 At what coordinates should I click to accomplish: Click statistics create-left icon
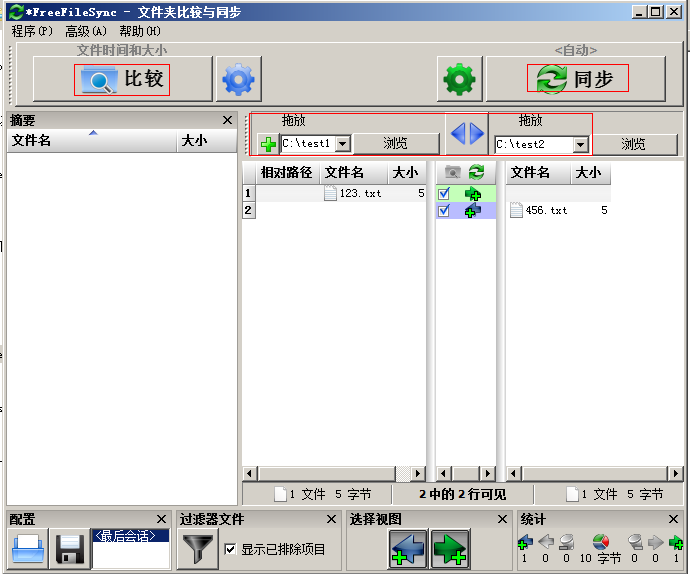[x=525, y=542]
